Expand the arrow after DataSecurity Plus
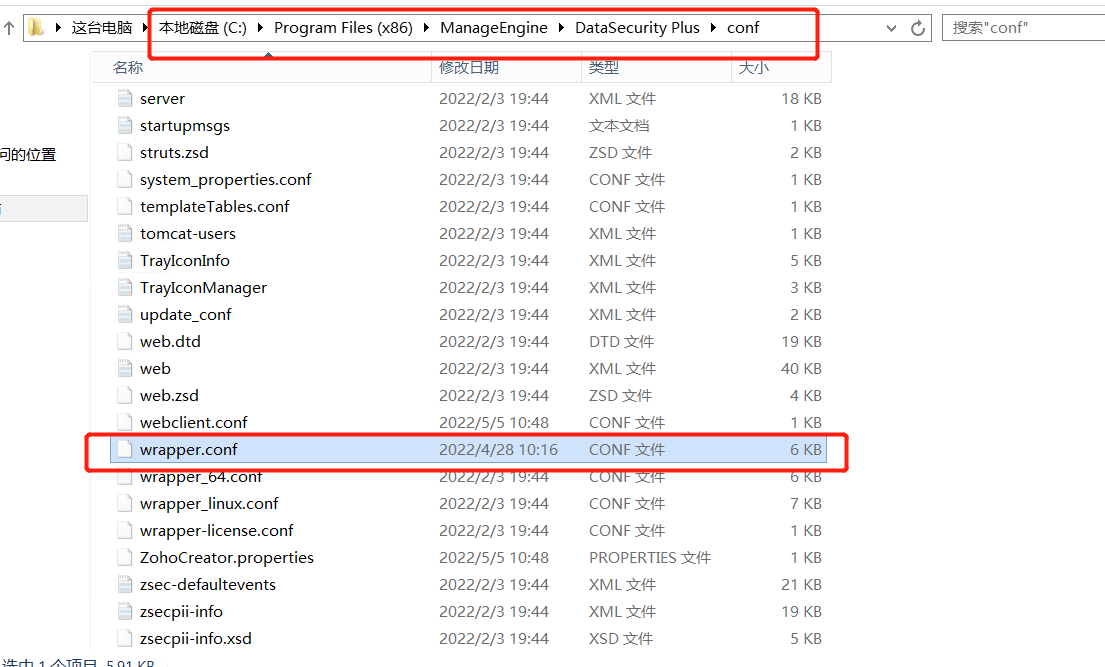1105x667 pixels. click(713, 27)
